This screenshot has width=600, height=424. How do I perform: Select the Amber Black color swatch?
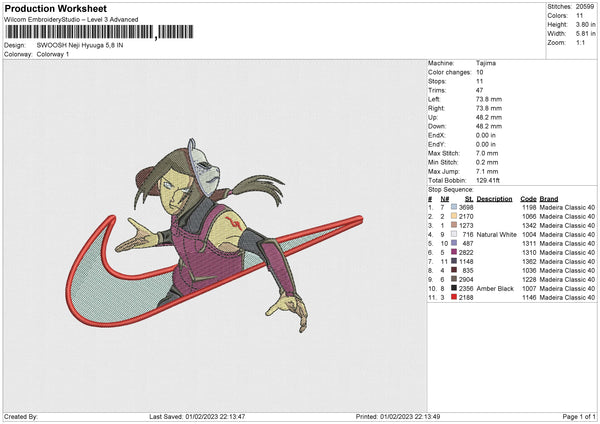[x=454, y=288]
